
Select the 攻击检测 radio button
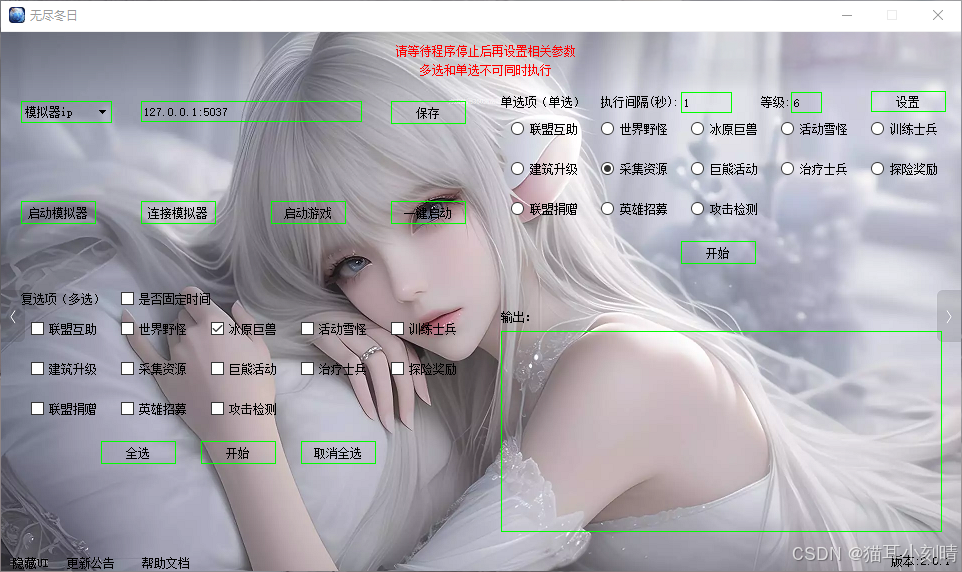[x=698, y=209]
